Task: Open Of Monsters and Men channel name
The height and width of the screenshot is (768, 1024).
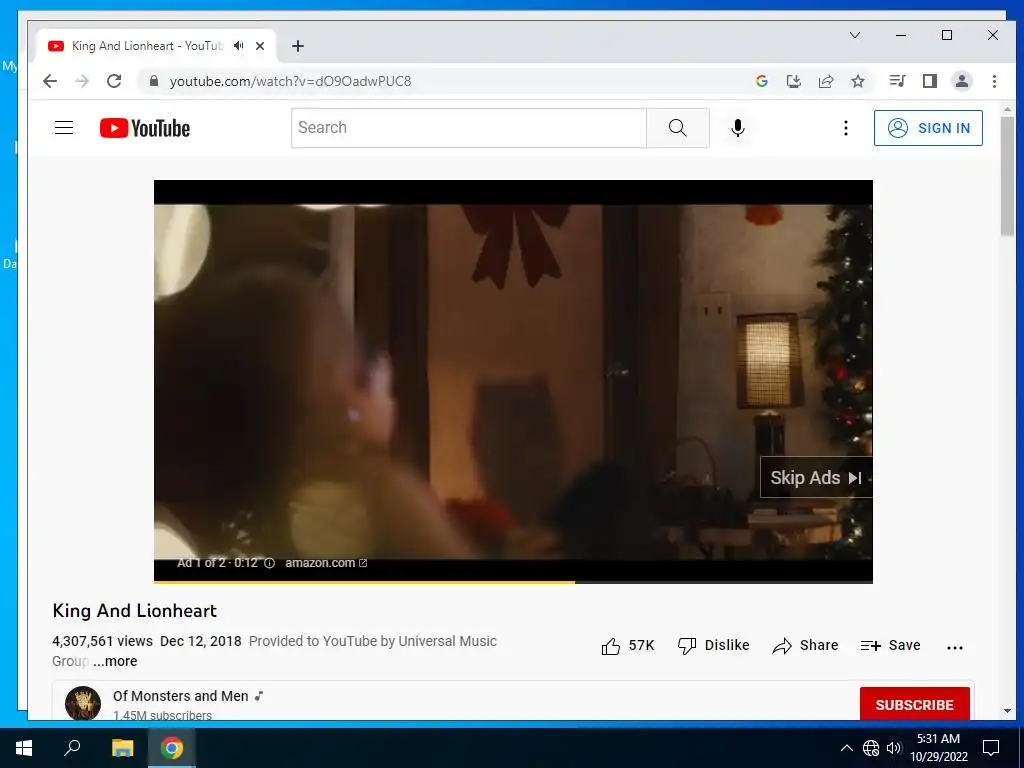Action: point(181,696)
